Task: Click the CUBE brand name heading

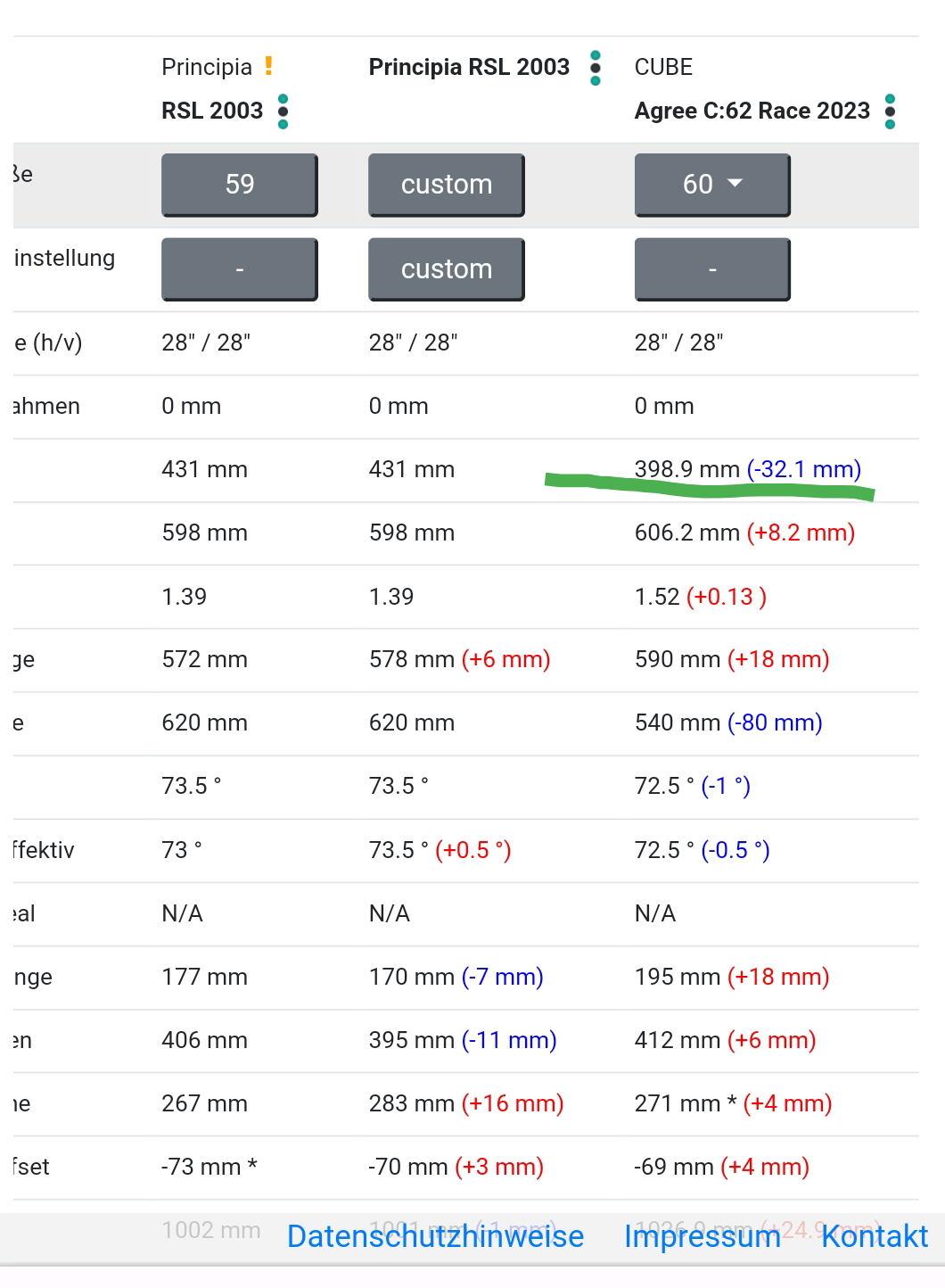Action: [663, 67]
